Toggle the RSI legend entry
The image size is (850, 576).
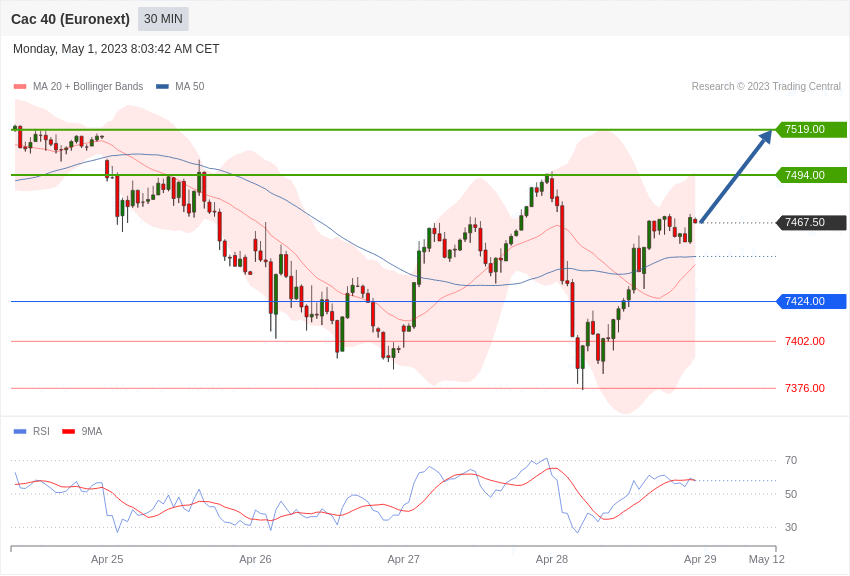pos(31,431)
